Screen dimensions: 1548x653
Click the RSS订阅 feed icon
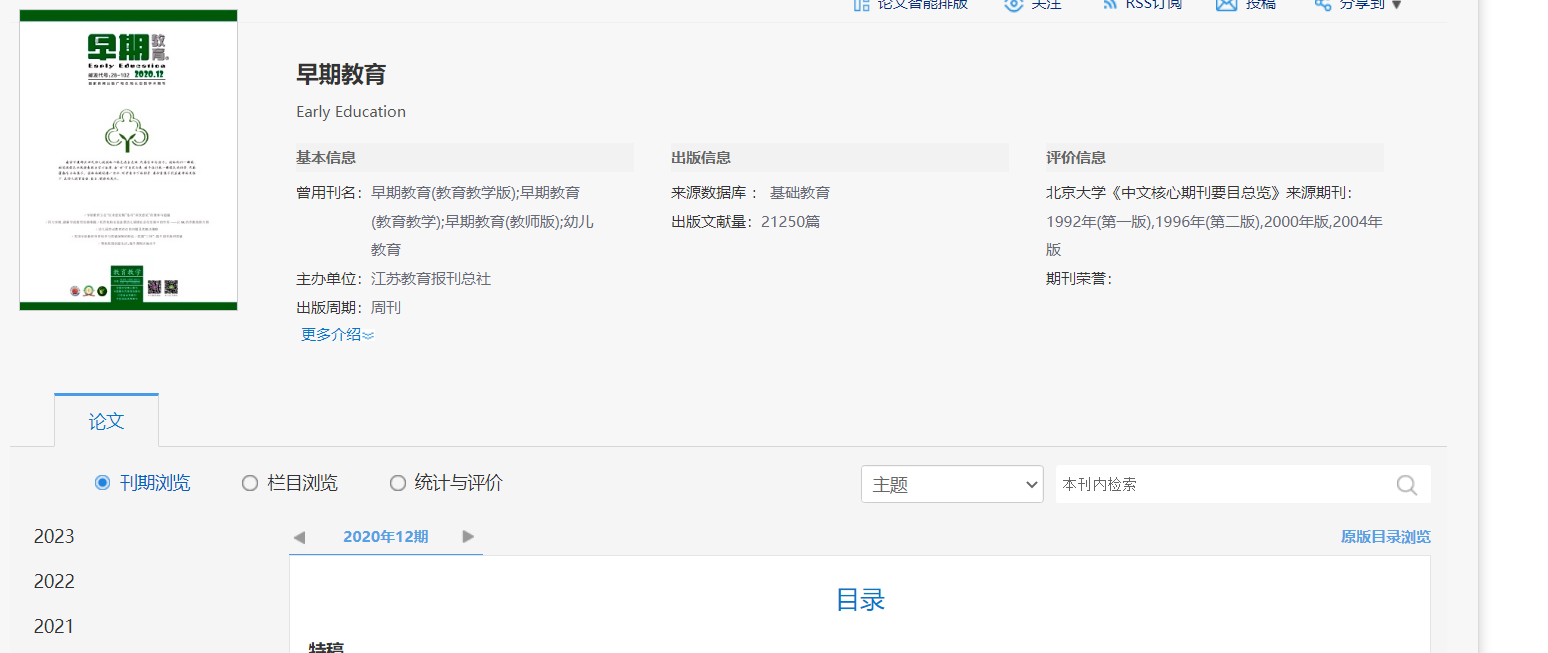[1109, 4]
